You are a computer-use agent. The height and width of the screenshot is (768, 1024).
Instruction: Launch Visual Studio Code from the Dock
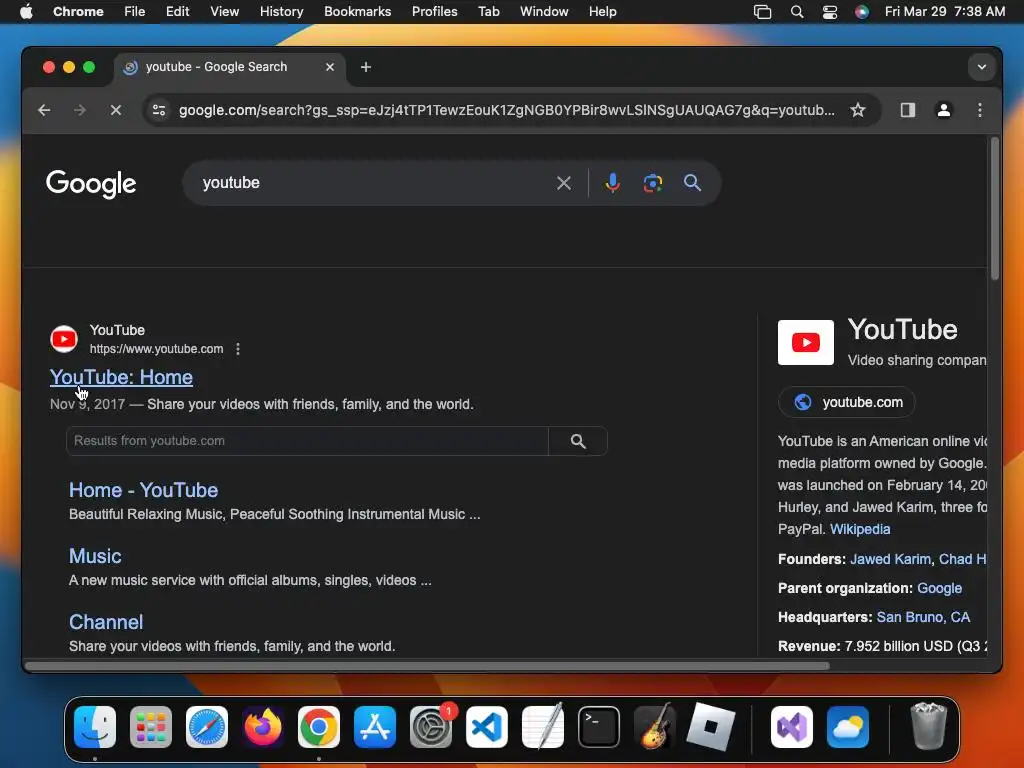[487, 727]
